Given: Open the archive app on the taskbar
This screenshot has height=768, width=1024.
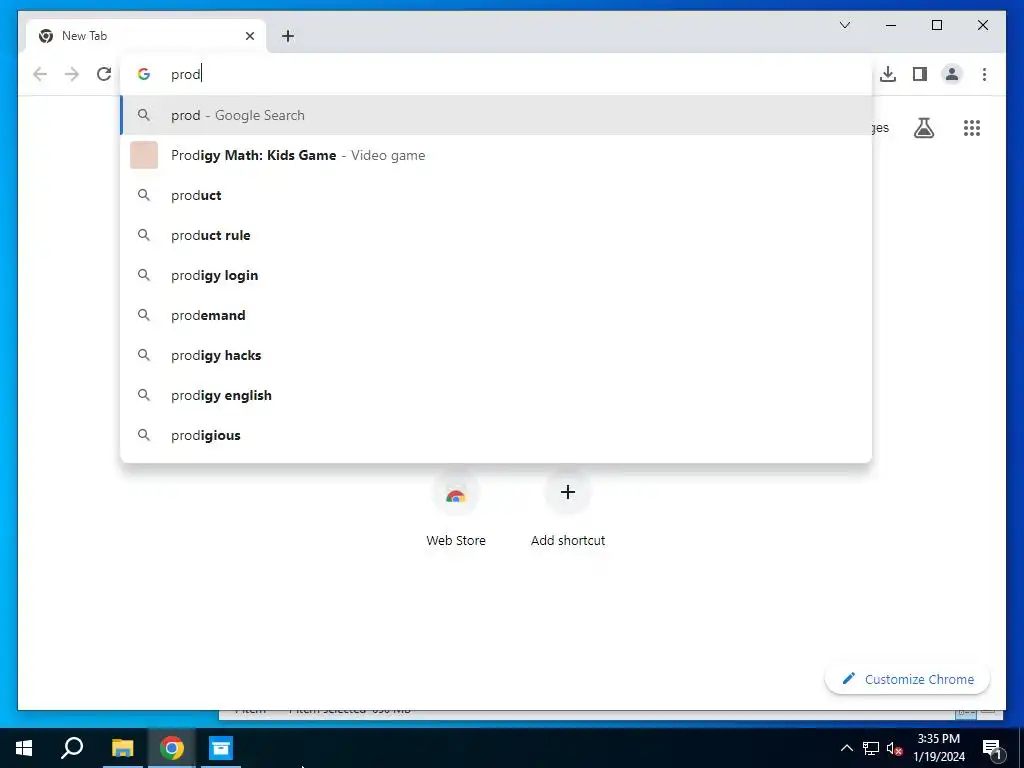Looking at the screenshot, I should tap(221, 748).
